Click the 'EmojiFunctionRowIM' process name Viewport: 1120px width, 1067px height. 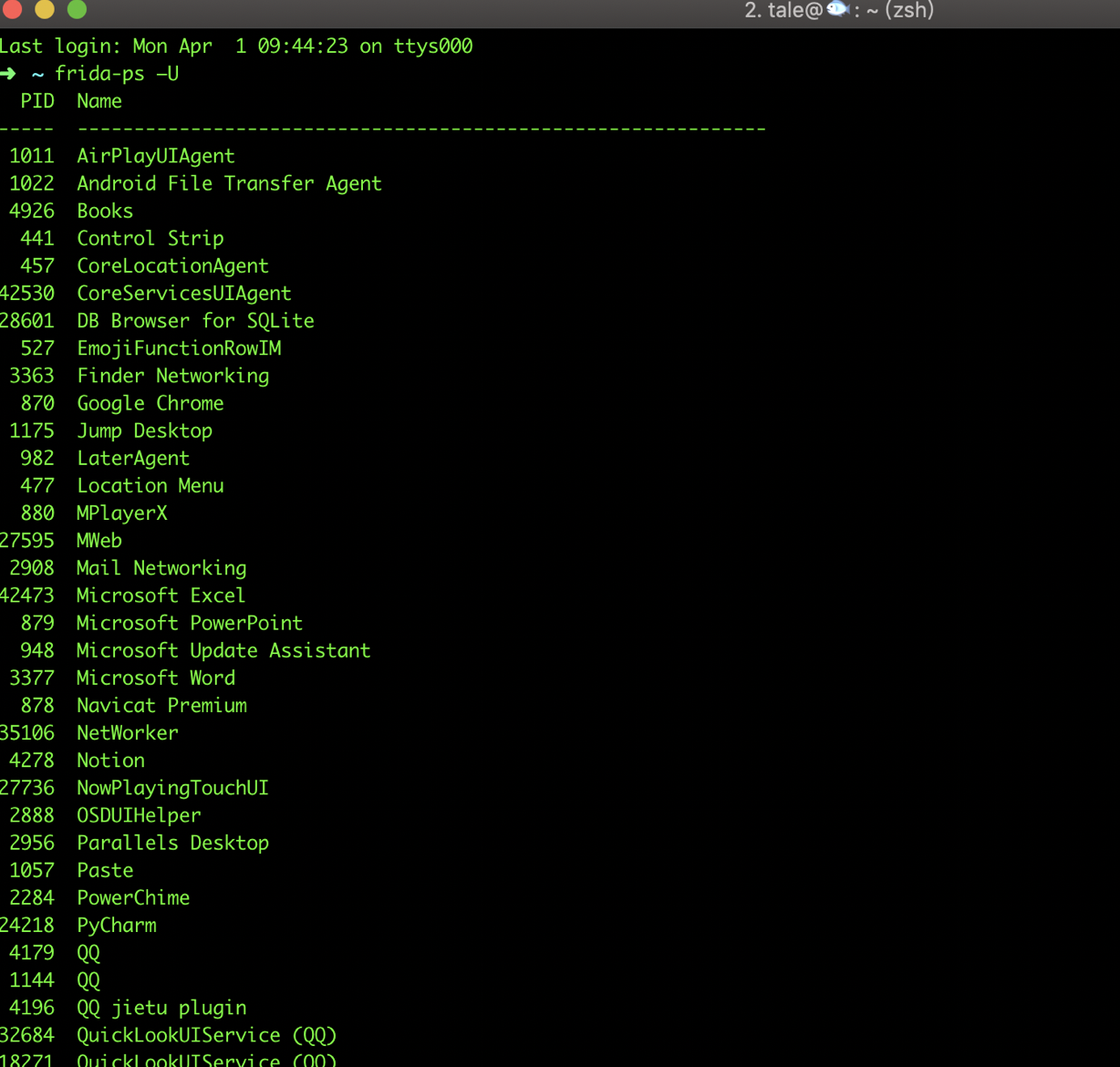coord(179,348)
